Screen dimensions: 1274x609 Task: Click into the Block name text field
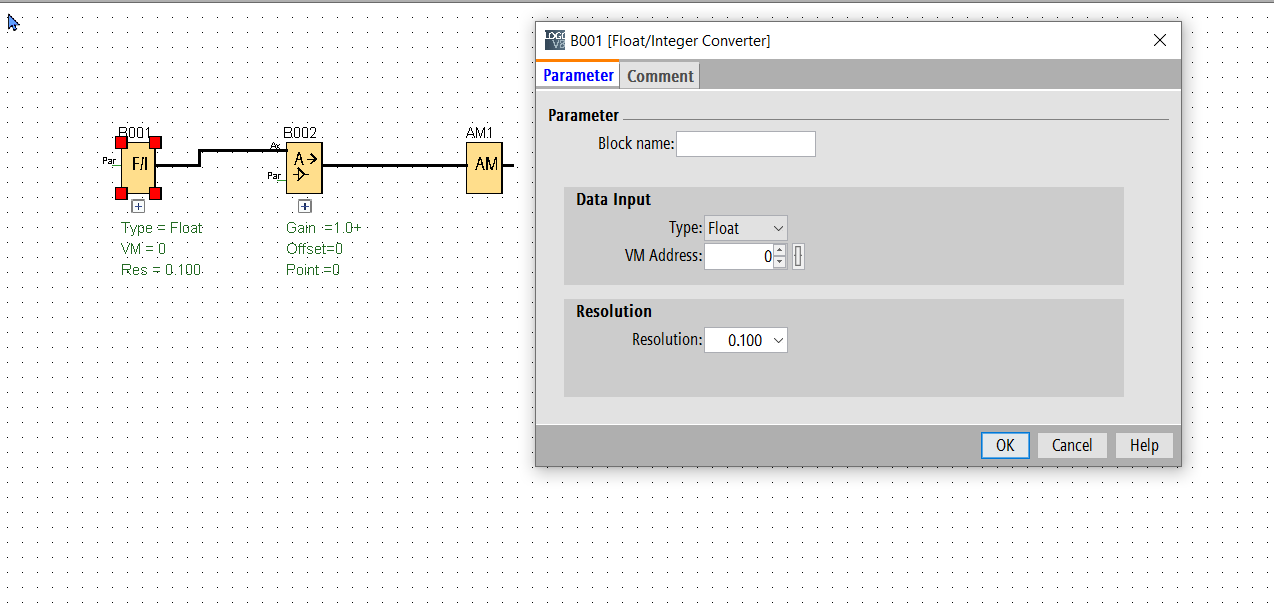coord(745,144)
